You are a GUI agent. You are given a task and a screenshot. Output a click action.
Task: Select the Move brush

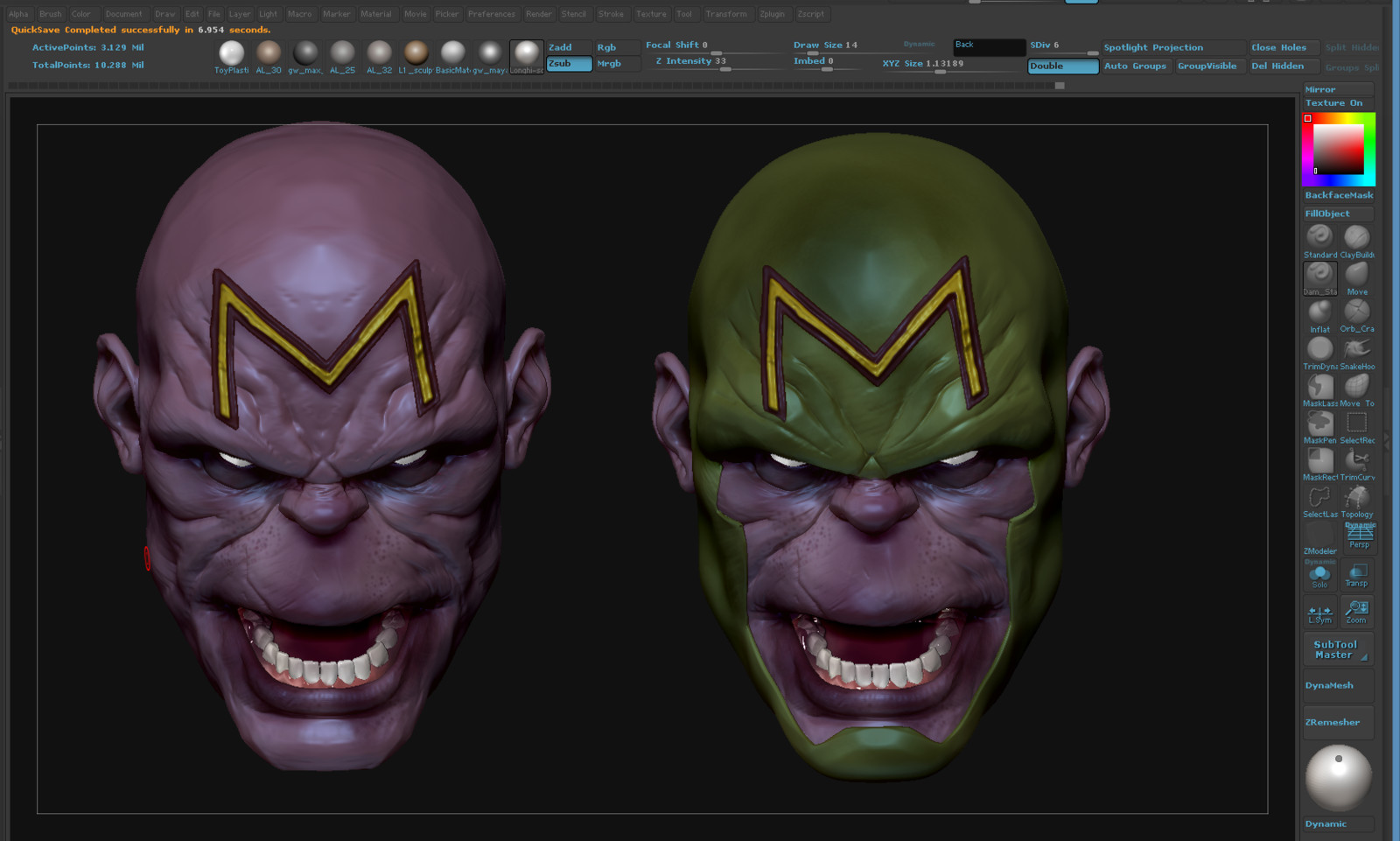1357,278
